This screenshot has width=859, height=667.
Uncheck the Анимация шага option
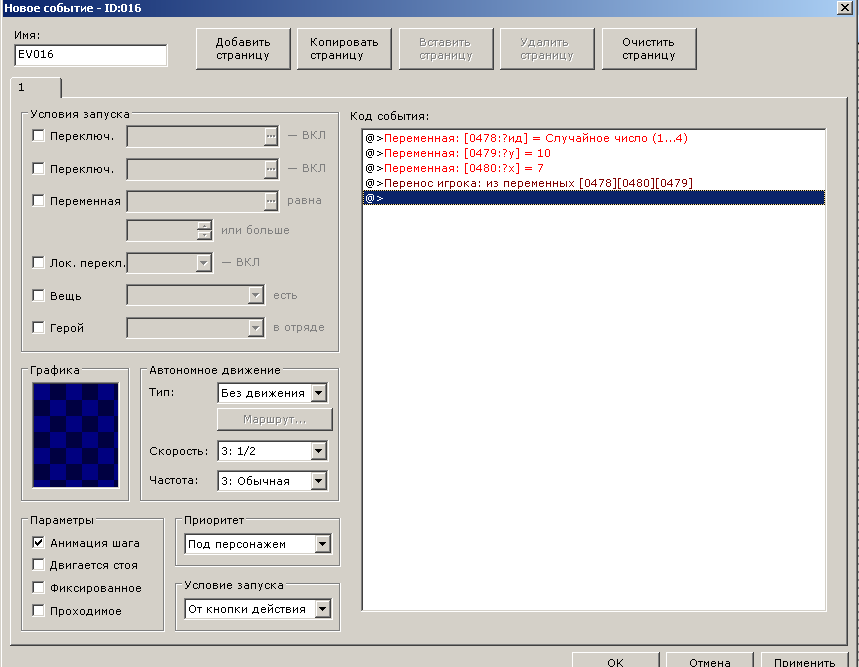point(39,543)
